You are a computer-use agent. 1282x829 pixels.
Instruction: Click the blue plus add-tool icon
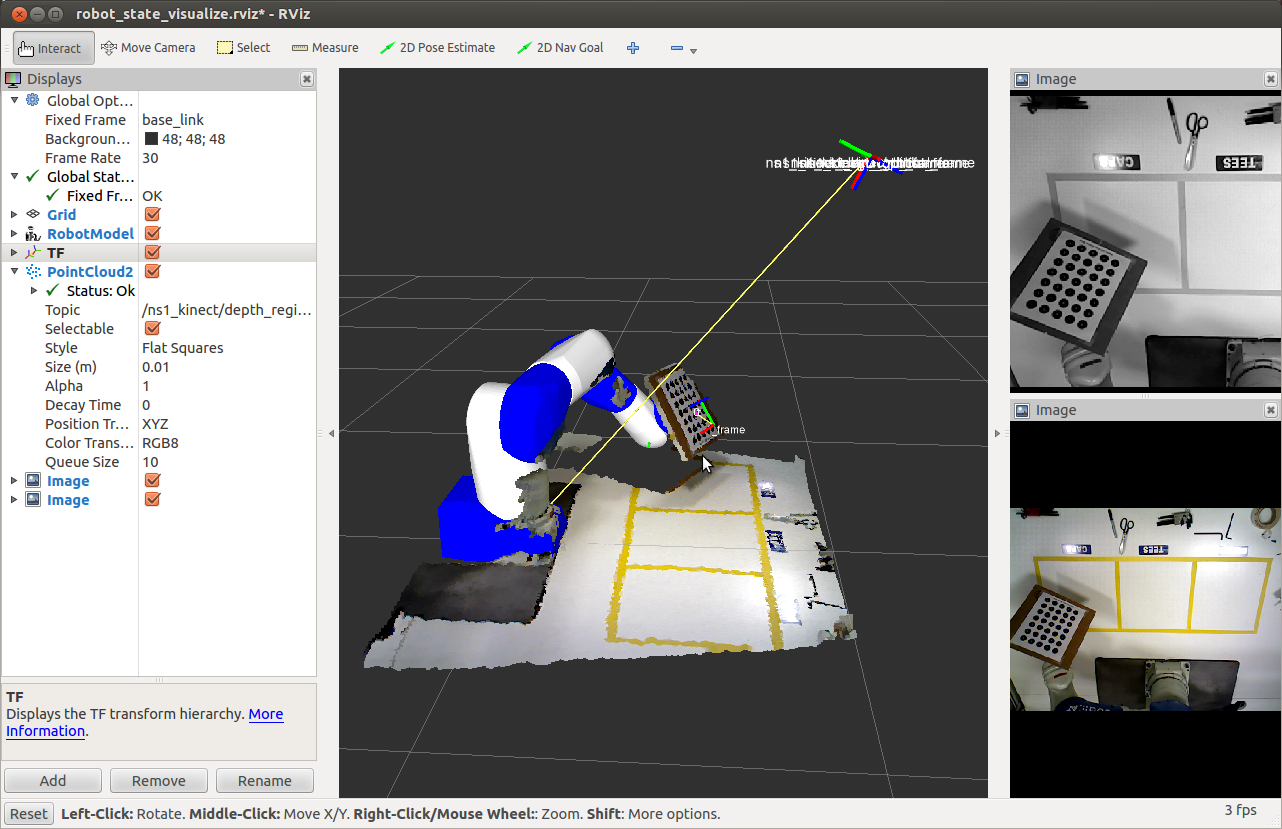[633, 48]
